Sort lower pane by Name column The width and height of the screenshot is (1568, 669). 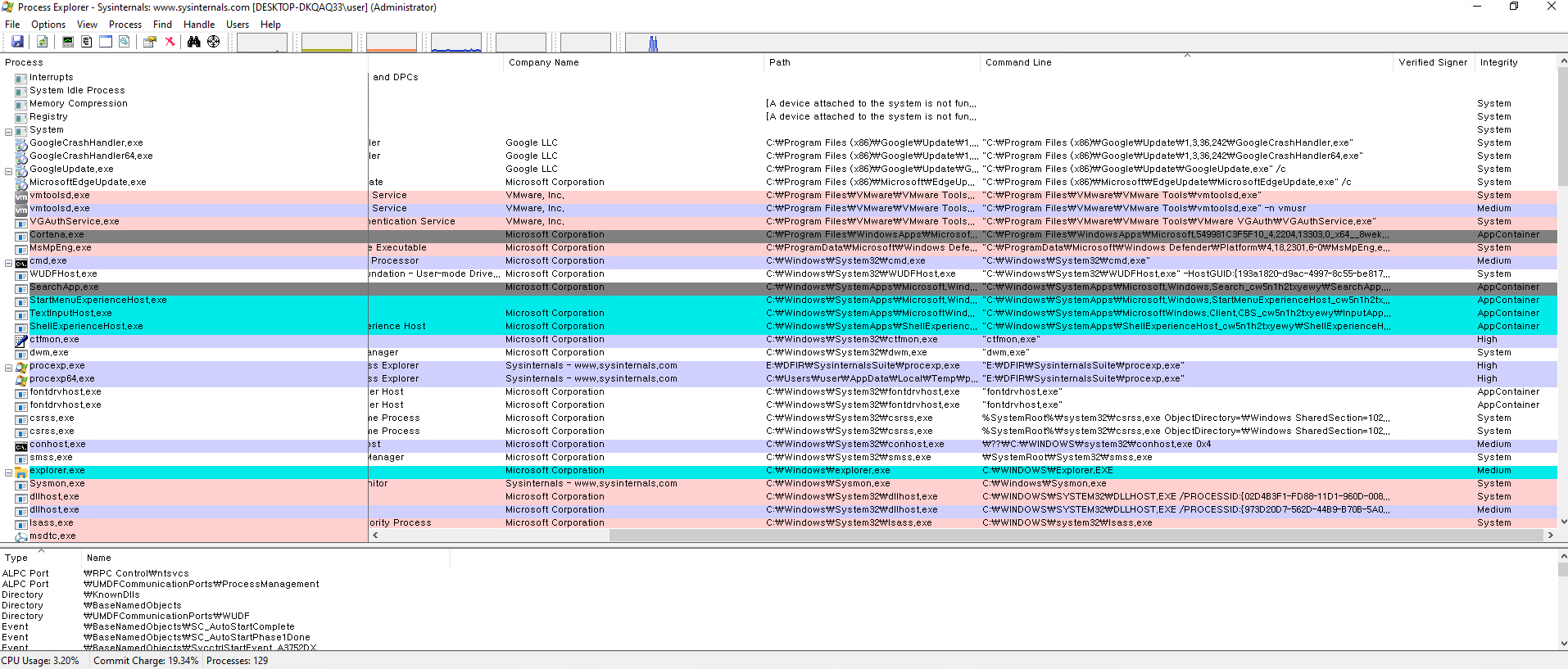(x=266, y=558)
